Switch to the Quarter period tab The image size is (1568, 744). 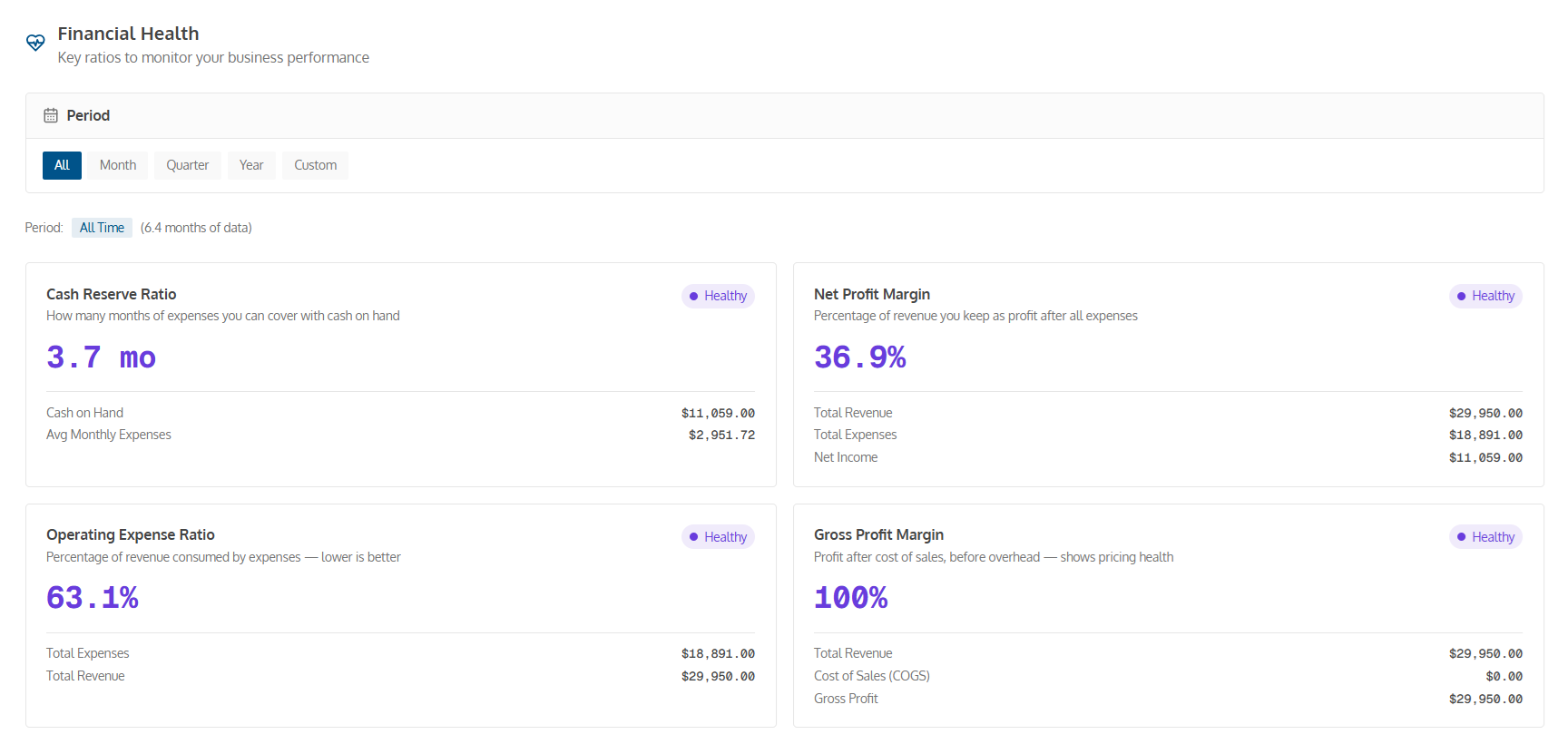188,165
